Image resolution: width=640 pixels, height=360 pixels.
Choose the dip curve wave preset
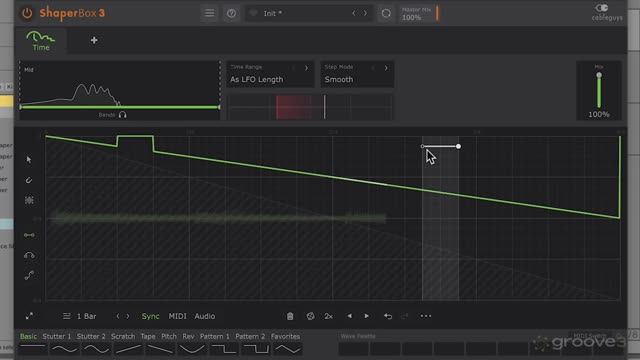click(x=192, y=349)
